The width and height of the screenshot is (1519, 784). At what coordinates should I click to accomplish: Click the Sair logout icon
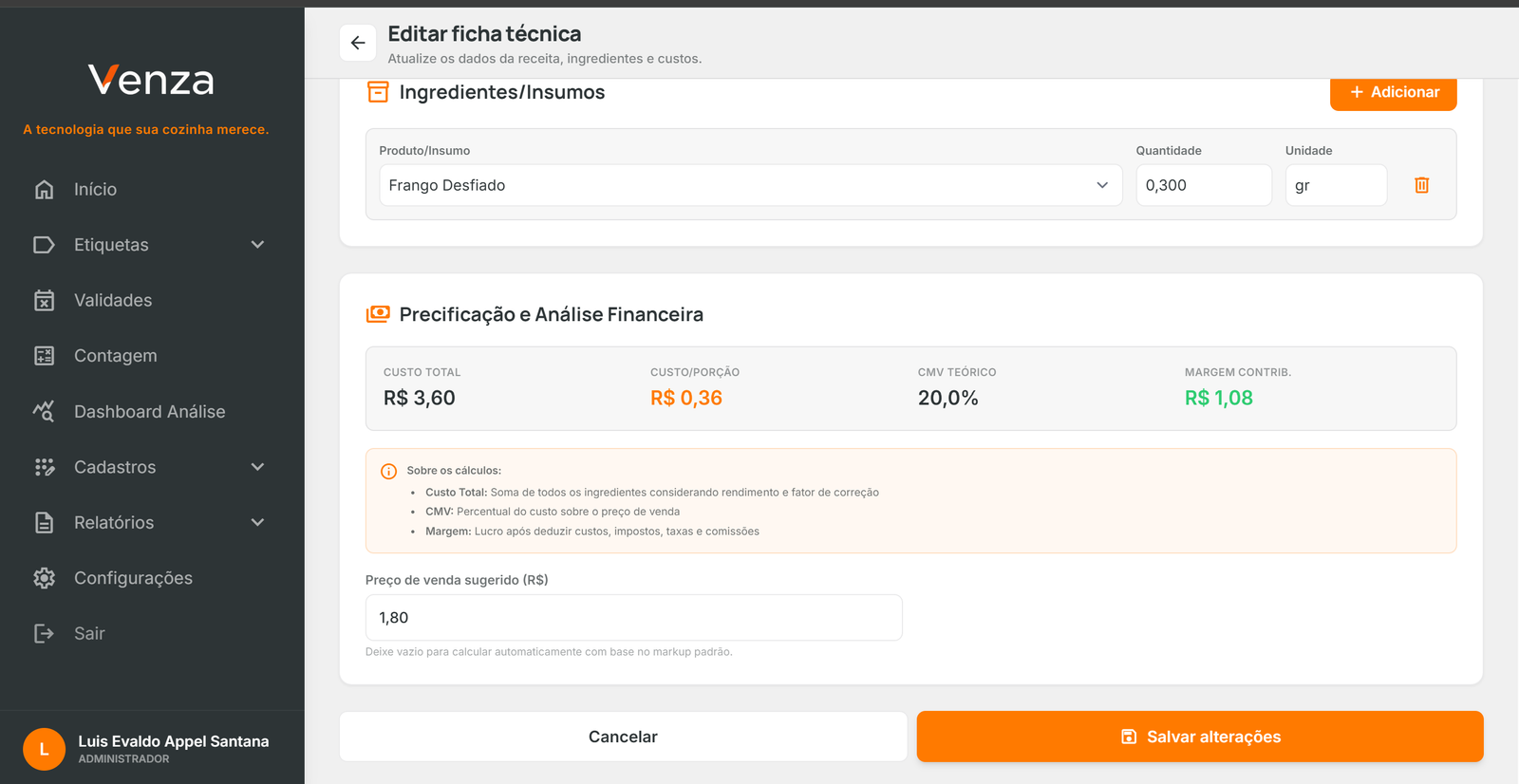tap(44, 633)
